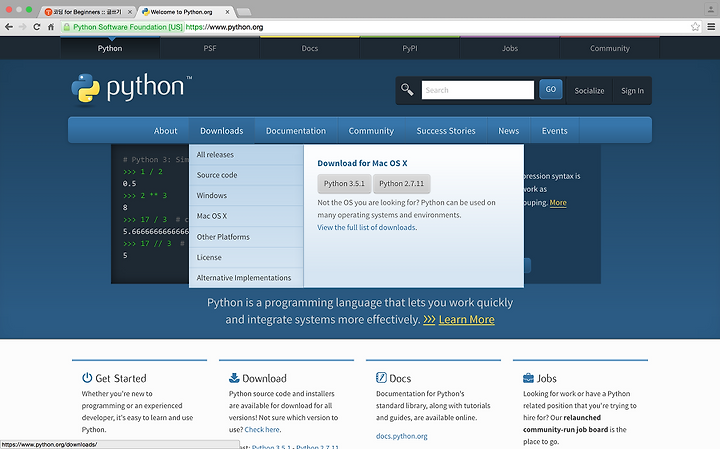
Task: Click the Jobs section heading
Action: point(546,378)
